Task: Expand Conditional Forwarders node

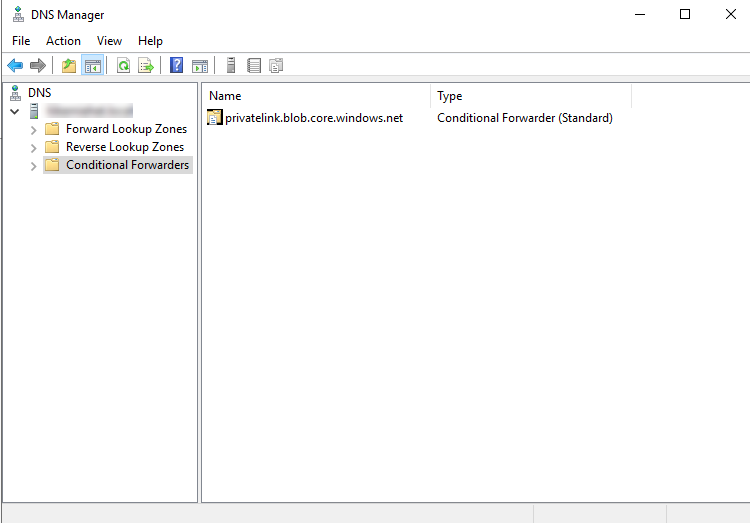Action: 33,166
